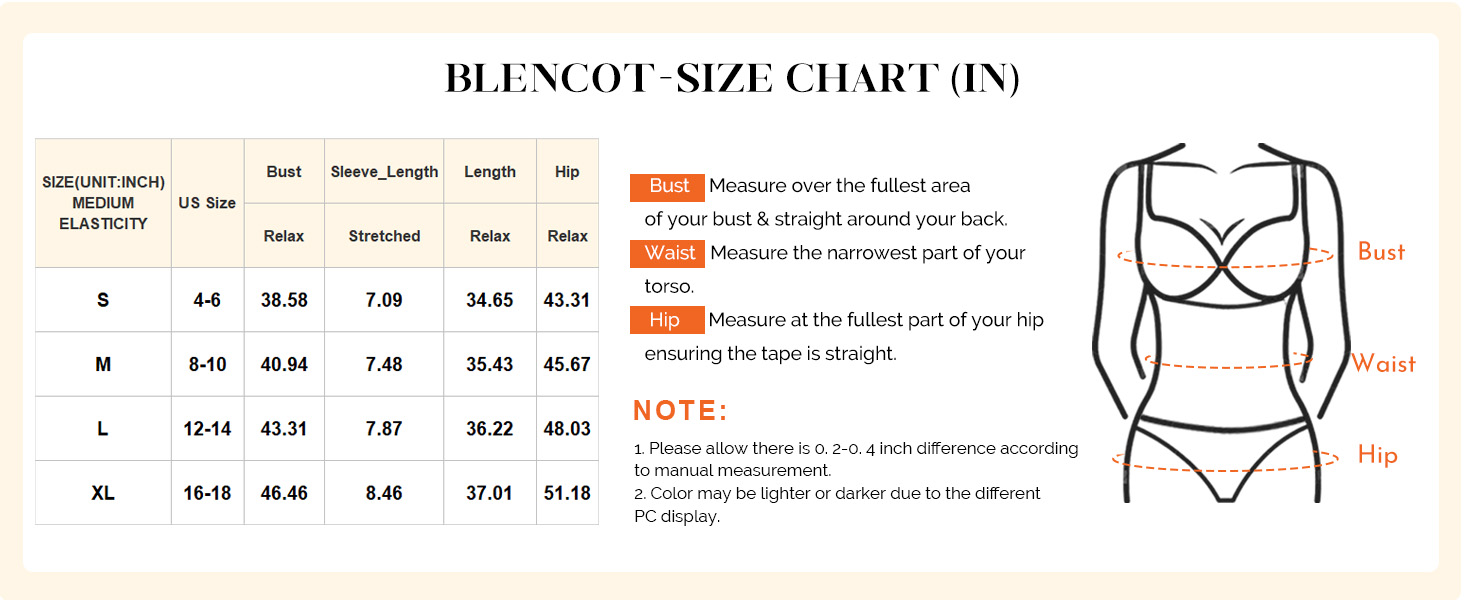Click the 51.18 hip value for XL
This screenshot has width=1464, height=600.
[567, 493]
